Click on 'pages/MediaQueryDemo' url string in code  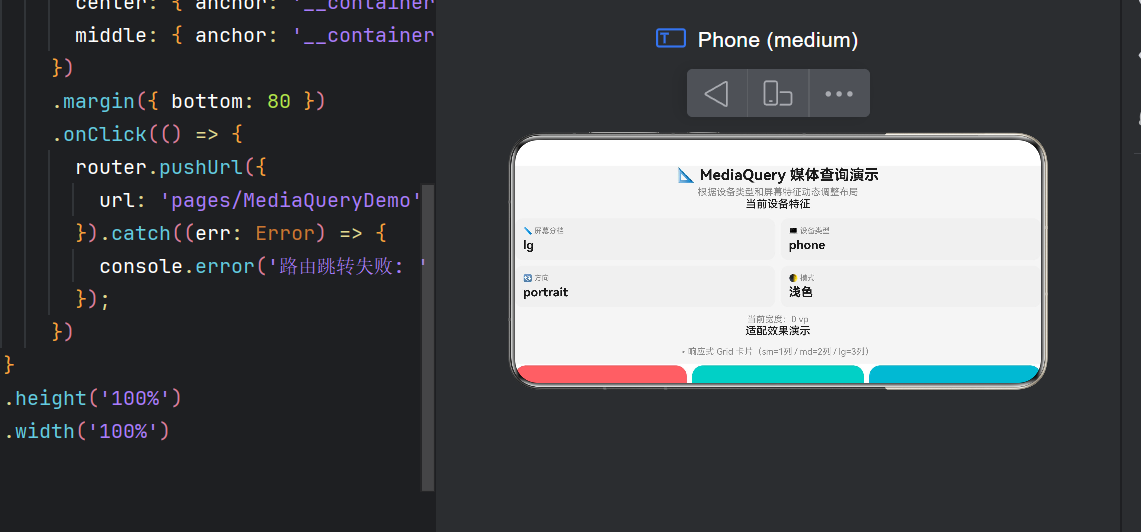[x=290, y=200]
